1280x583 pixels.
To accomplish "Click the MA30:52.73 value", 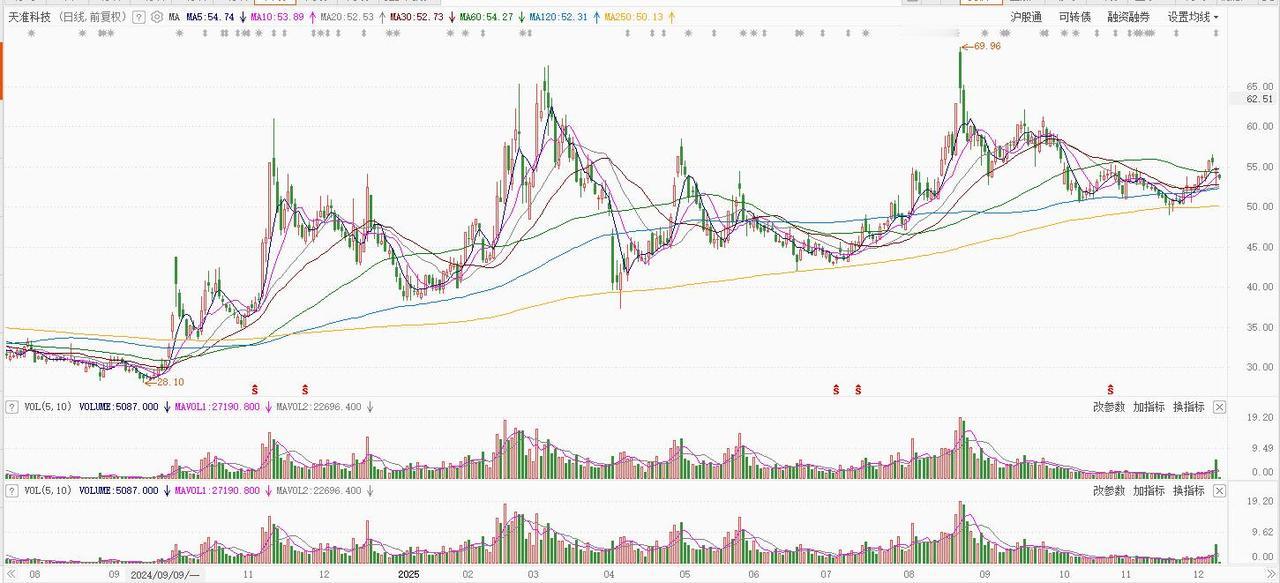I will [416, 17].
